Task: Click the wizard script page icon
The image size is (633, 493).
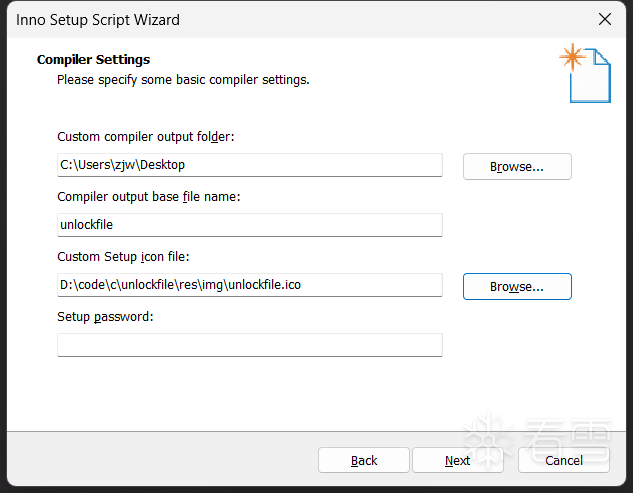Action: coord(588,73)
